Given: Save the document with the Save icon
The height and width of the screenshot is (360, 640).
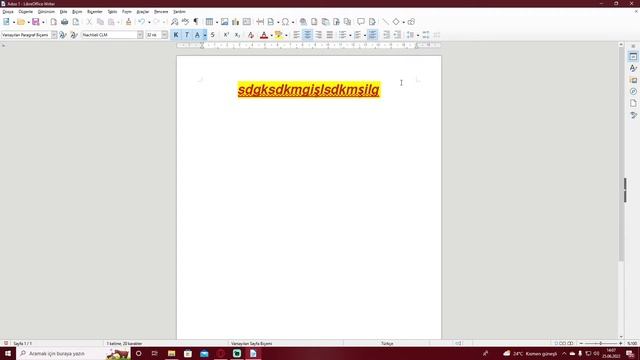Looking at the screenshot, I should [x=36, y=22].
